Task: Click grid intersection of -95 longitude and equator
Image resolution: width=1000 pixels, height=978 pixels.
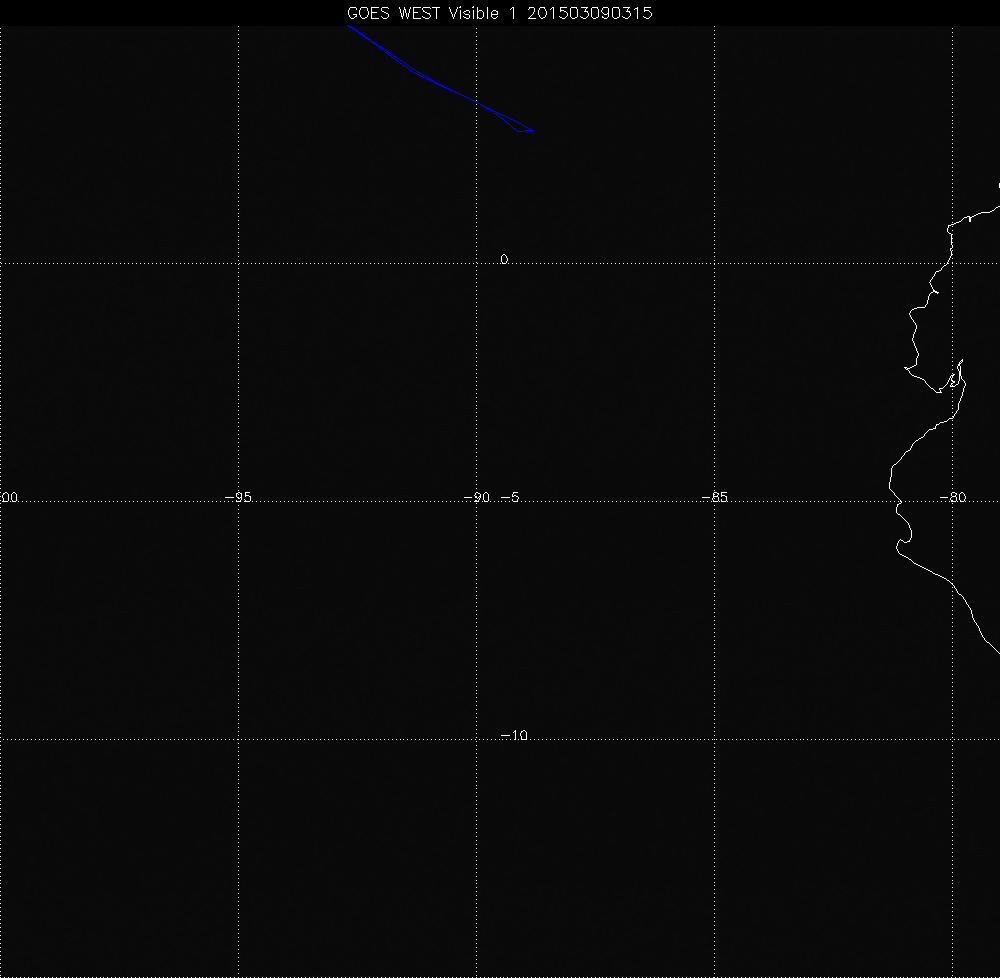Action: point(238,263)
